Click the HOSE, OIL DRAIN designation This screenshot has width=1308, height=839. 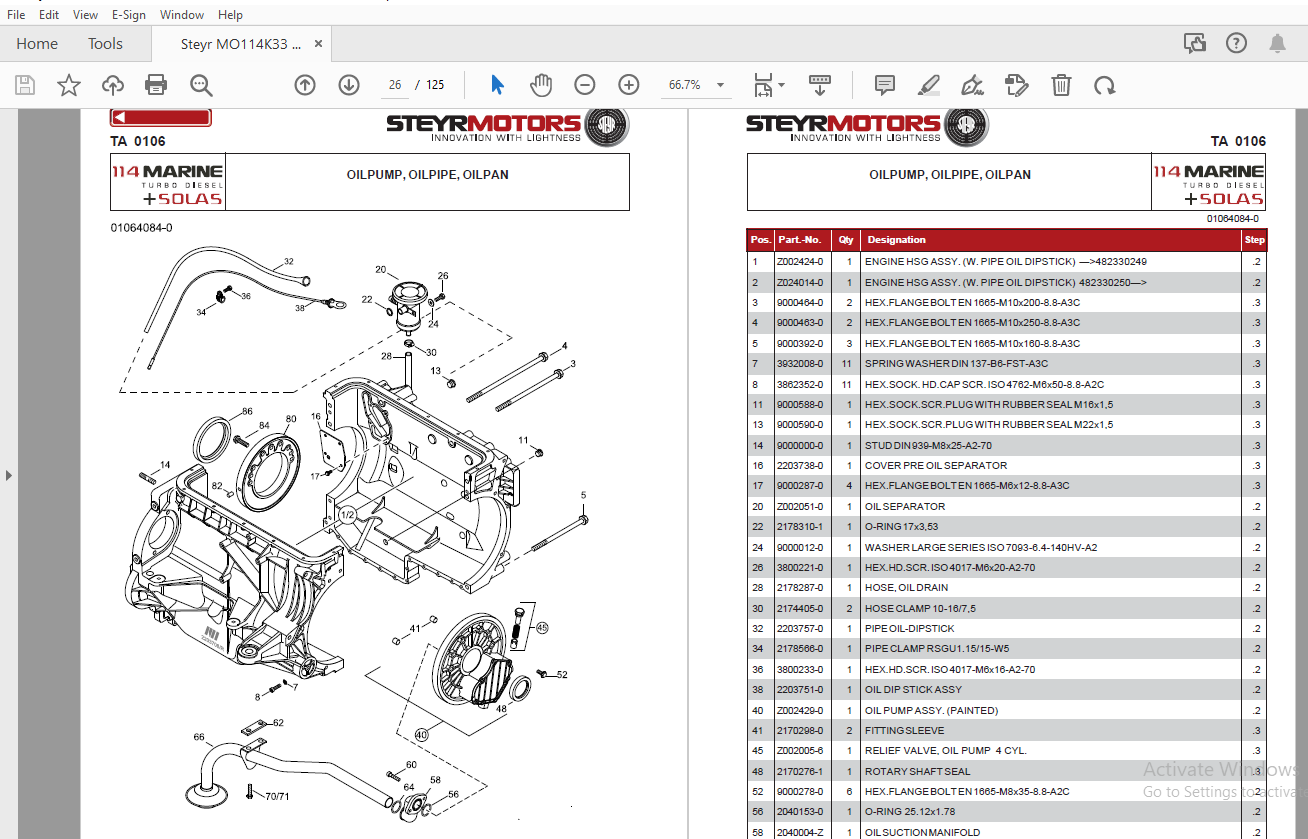pyautogui.click(x=907, y=588)
